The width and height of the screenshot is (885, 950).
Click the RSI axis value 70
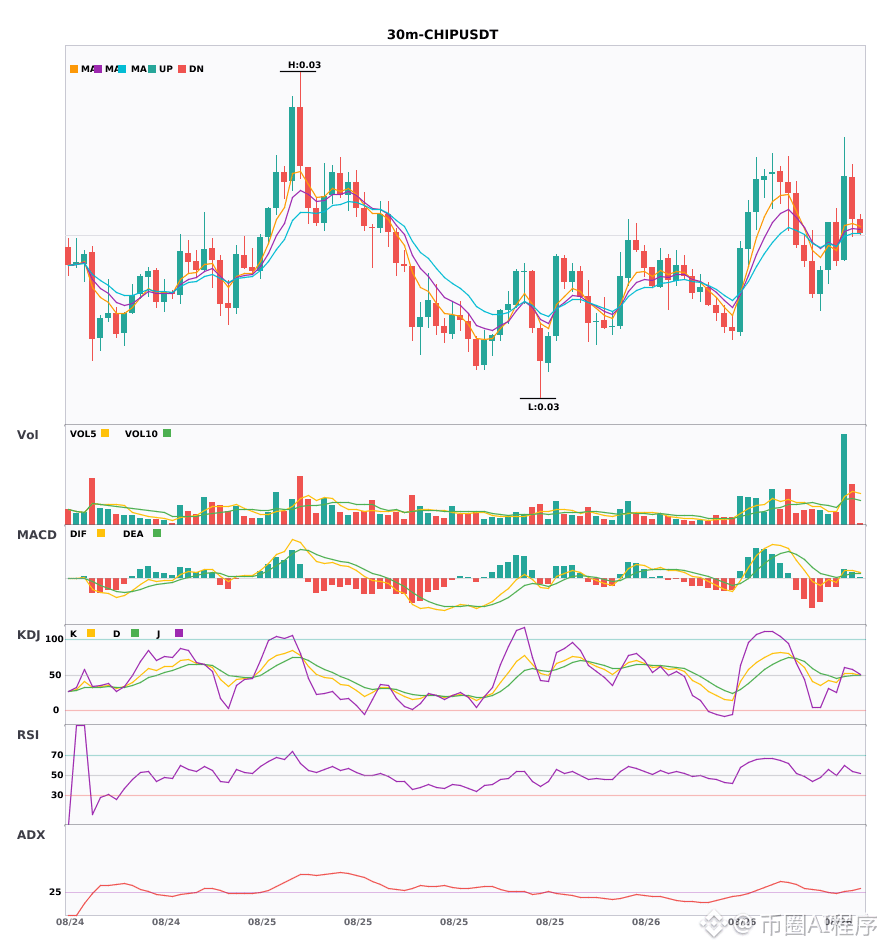[x=57, y=755]
